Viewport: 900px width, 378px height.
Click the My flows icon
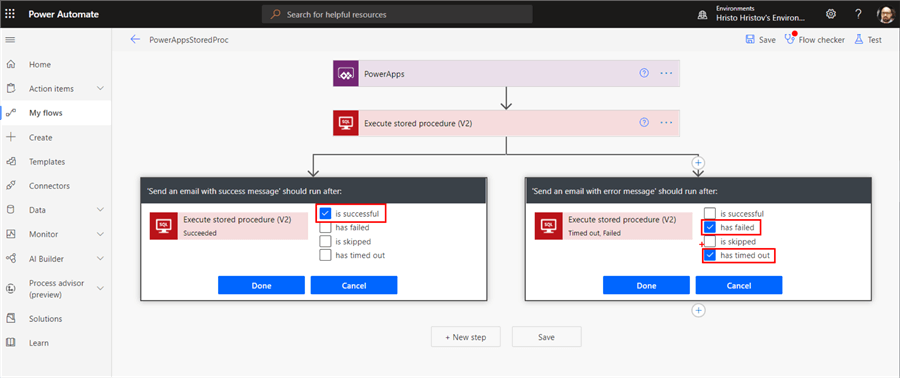tap(10, 113)
